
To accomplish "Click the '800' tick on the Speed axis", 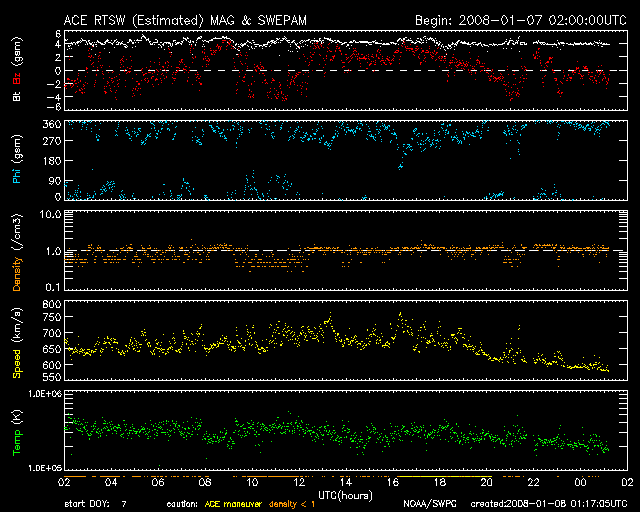I will 52,304.
